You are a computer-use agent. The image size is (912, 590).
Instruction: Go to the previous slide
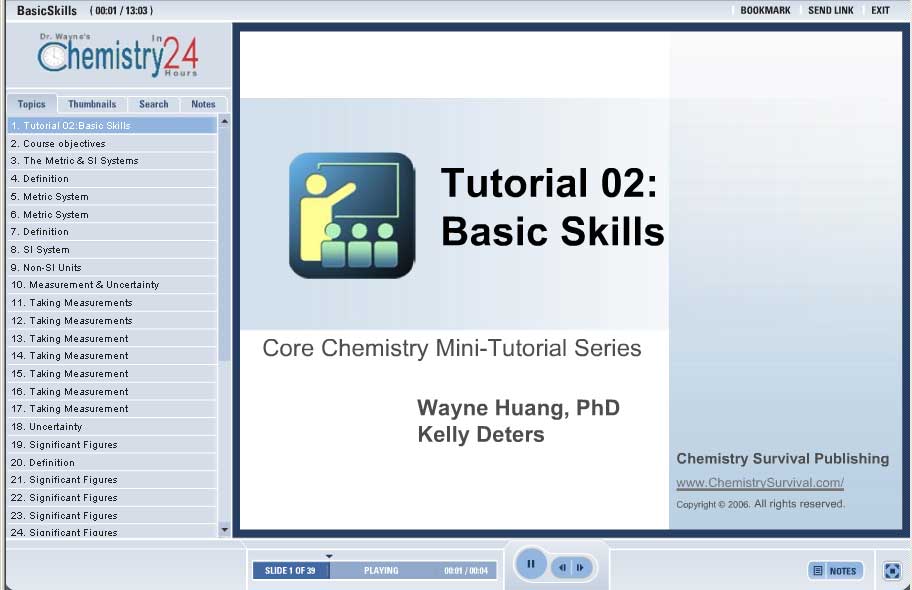(563, 568)
